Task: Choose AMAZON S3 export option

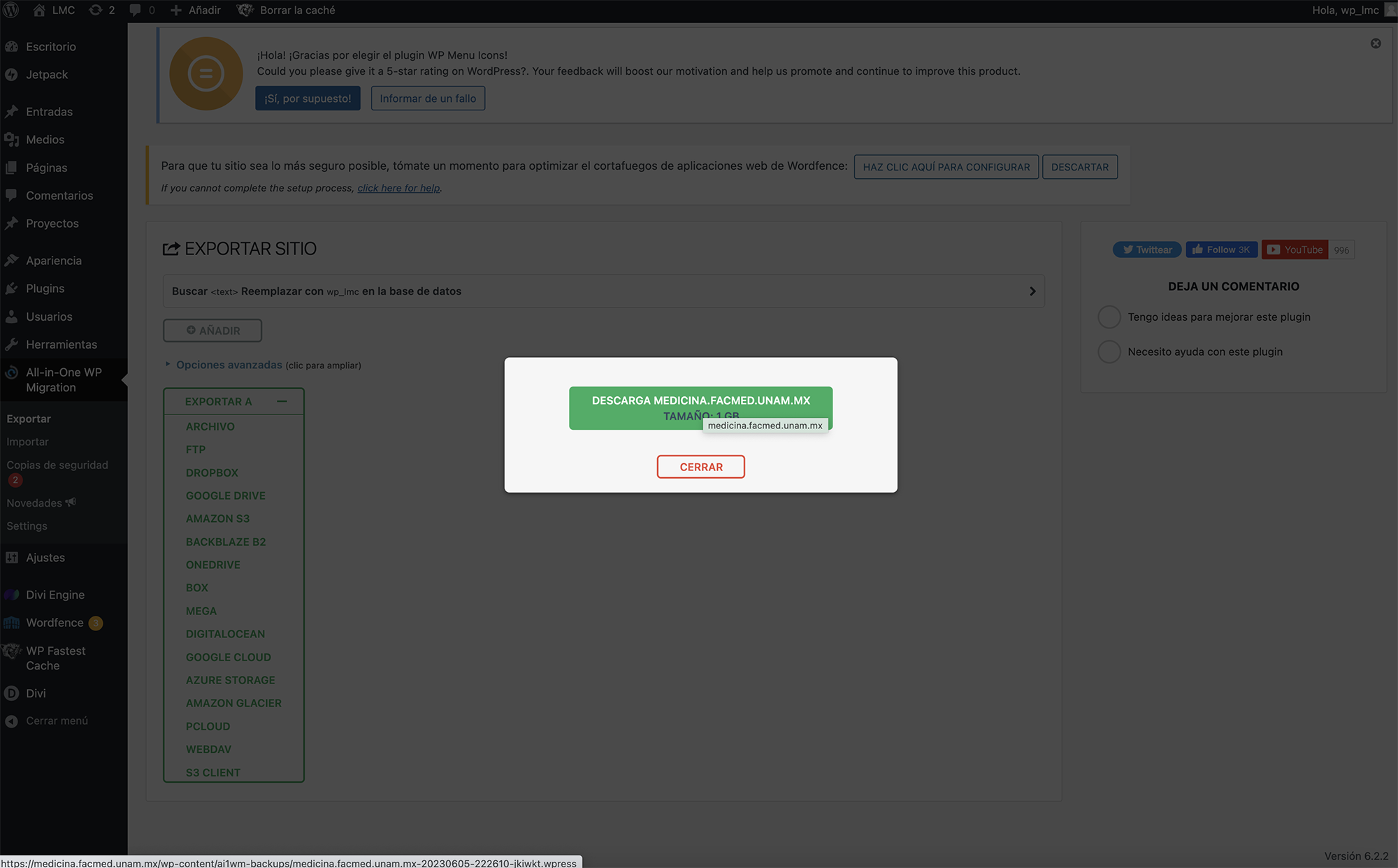Action: tap(217, 519)
